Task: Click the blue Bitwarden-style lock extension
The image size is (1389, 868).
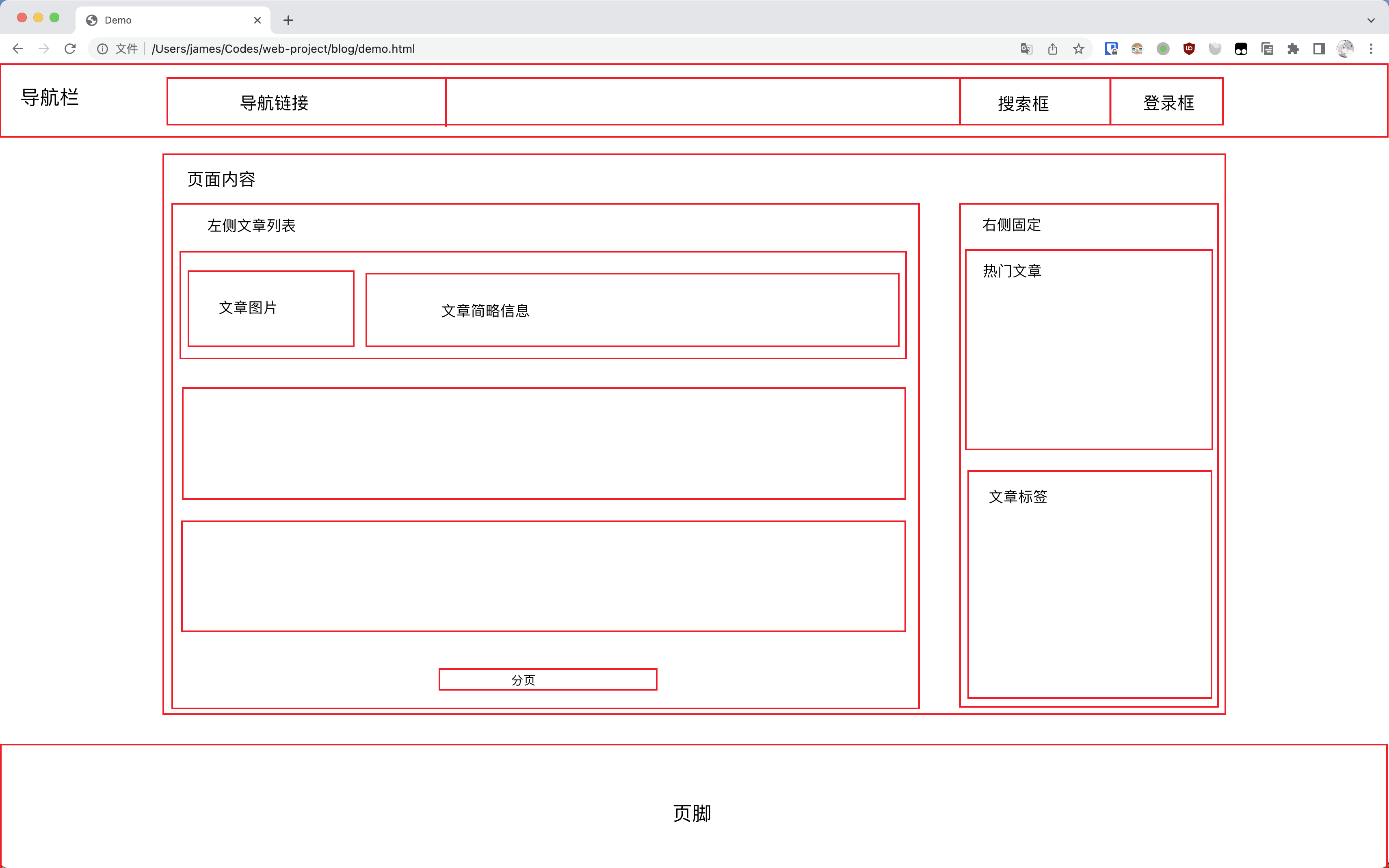Action: (1111, 49)
